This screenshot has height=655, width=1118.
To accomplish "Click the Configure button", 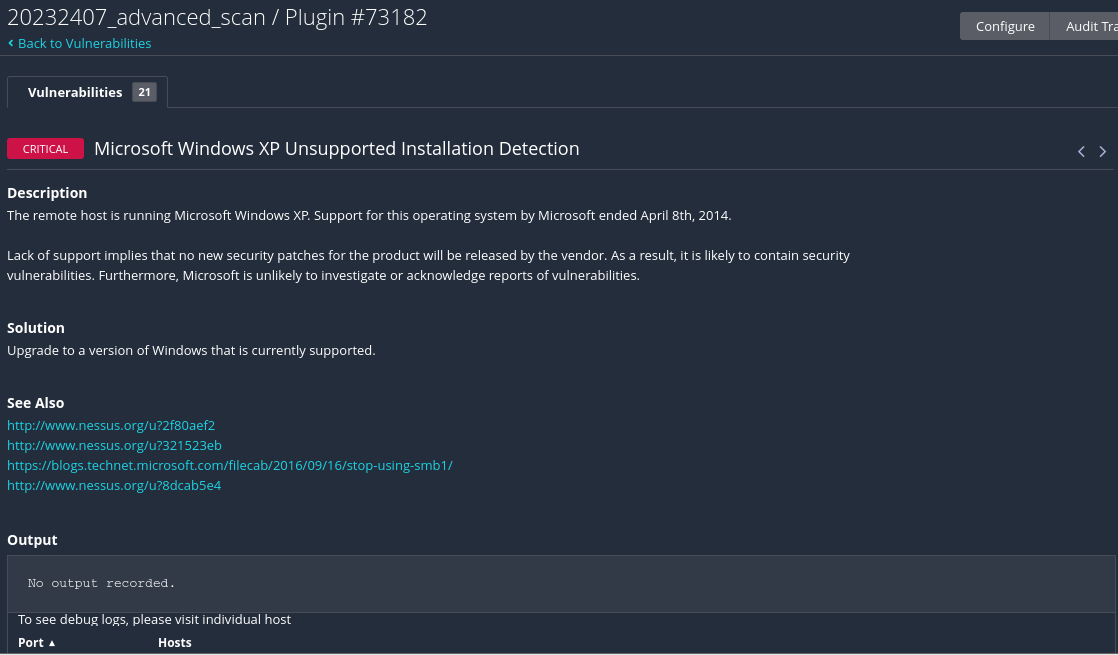I will click(x=1005, y=26).
